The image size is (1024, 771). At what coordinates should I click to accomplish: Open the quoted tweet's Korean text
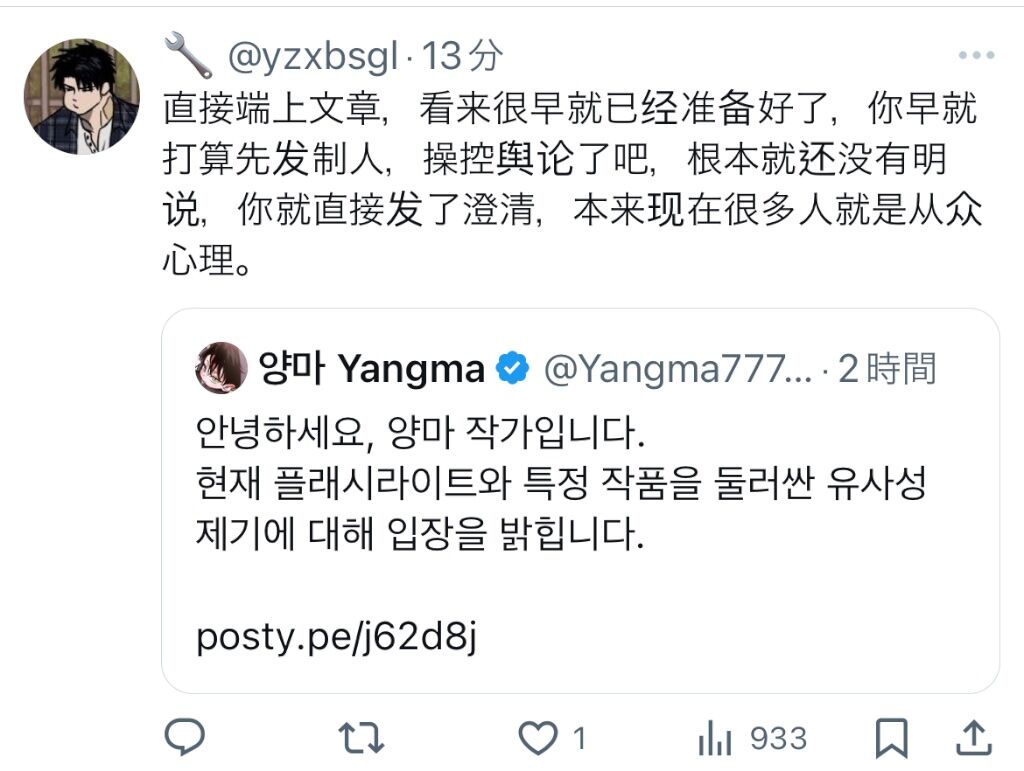[561, 483]
